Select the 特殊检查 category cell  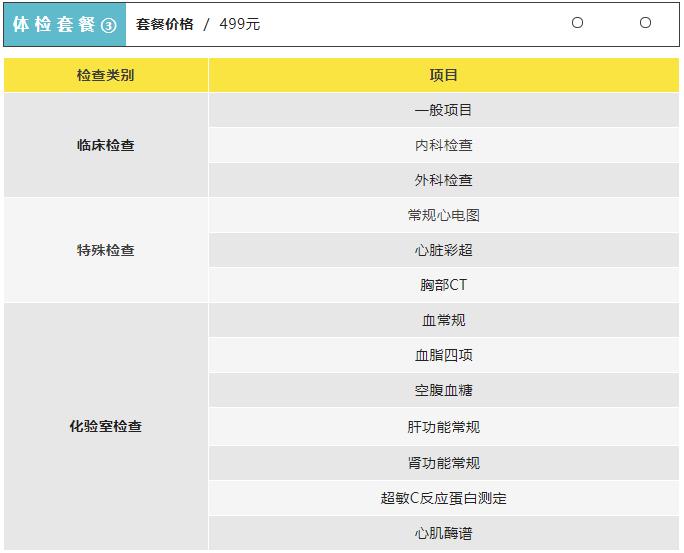tap(105, 250)
